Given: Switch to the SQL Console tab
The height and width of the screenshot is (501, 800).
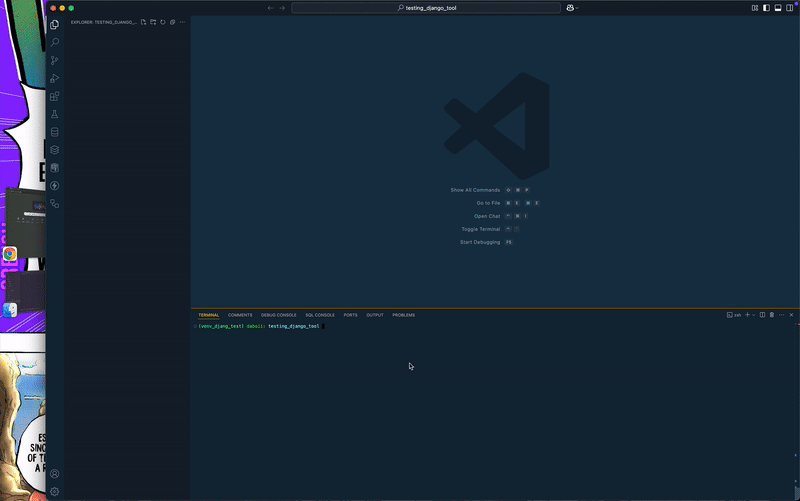Looking at the screenshot, I should click(320, 315).
